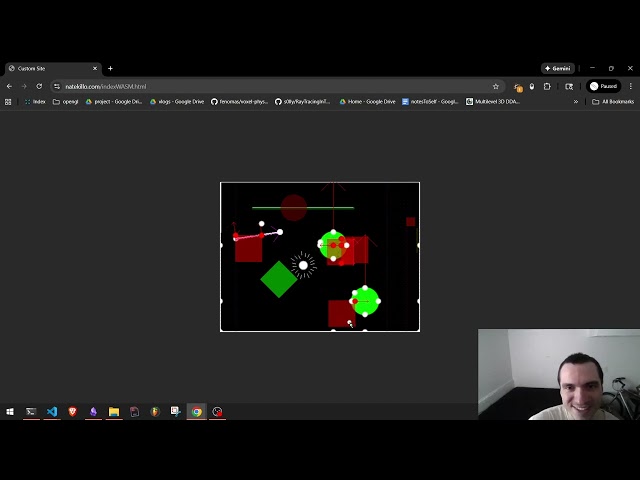Open the opengl bookmark folder
Viewport: 640px width, 480px height.
pyautogui.click(x=66, y=102)
